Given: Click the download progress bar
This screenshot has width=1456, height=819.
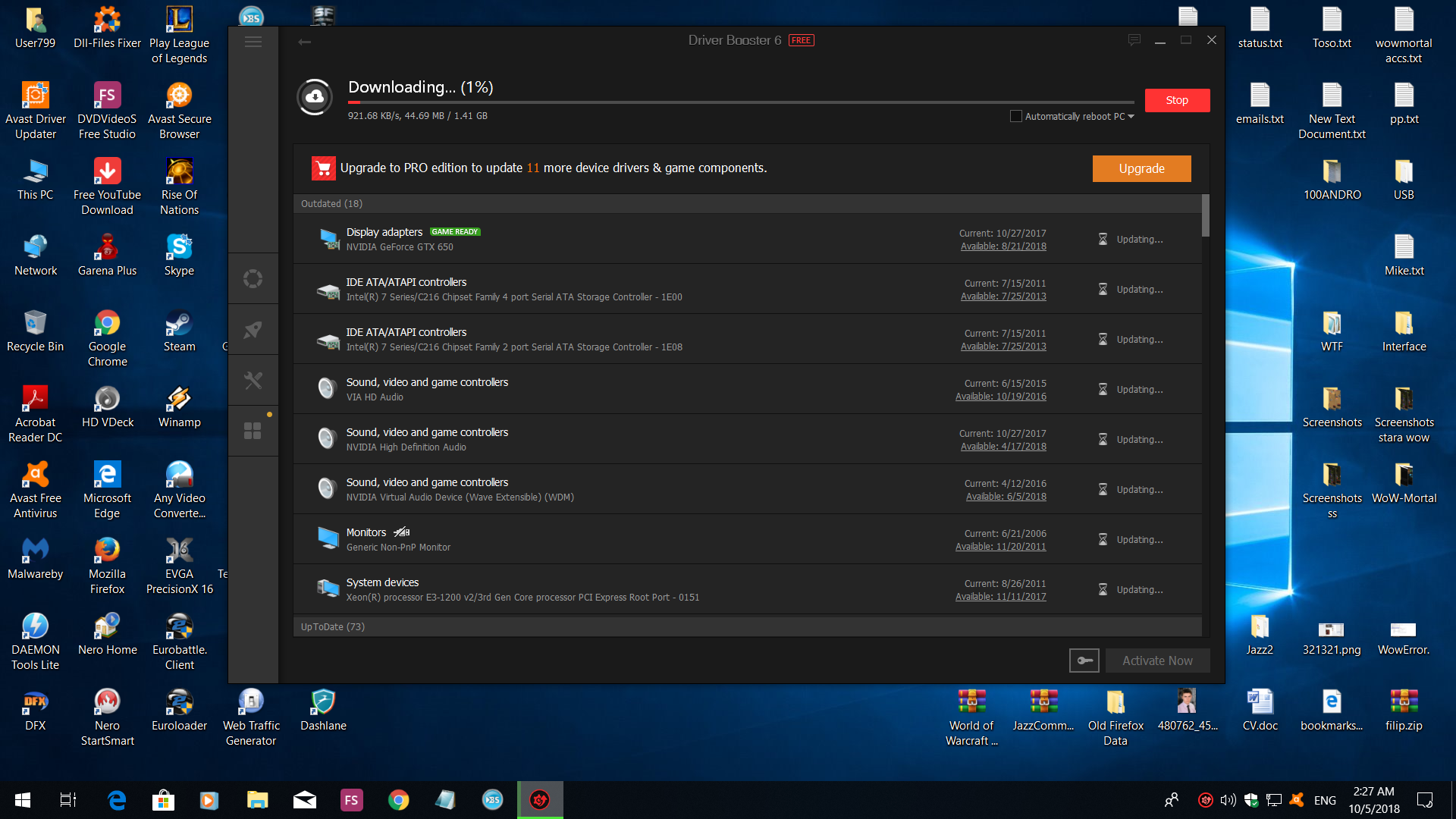Looking at the screenshot, I should [x=740, y=102].
